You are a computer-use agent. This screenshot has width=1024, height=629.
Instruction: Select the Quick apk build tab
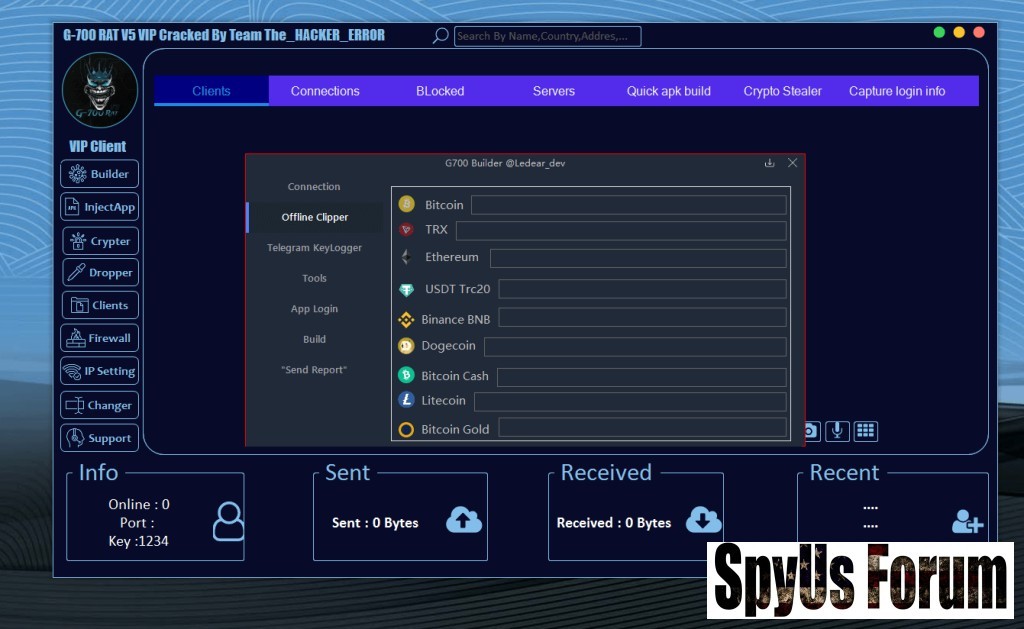668,91
